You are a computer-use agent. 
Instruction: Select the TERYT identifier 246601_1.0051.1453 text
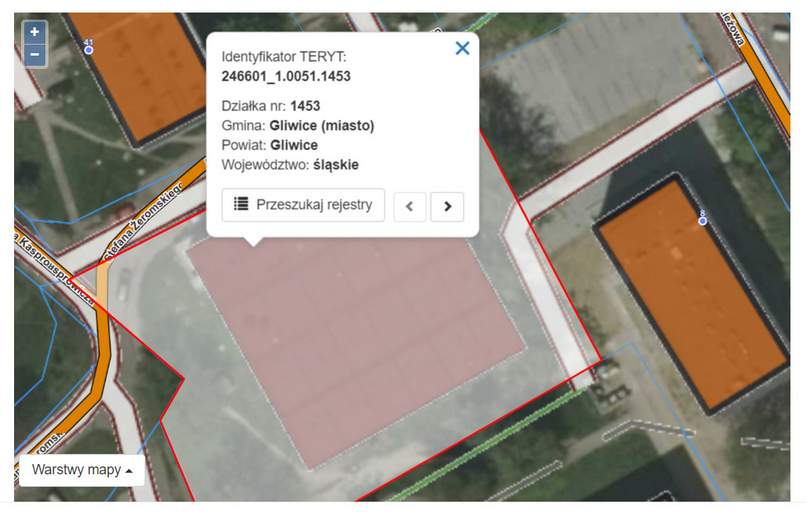point(286,76)
